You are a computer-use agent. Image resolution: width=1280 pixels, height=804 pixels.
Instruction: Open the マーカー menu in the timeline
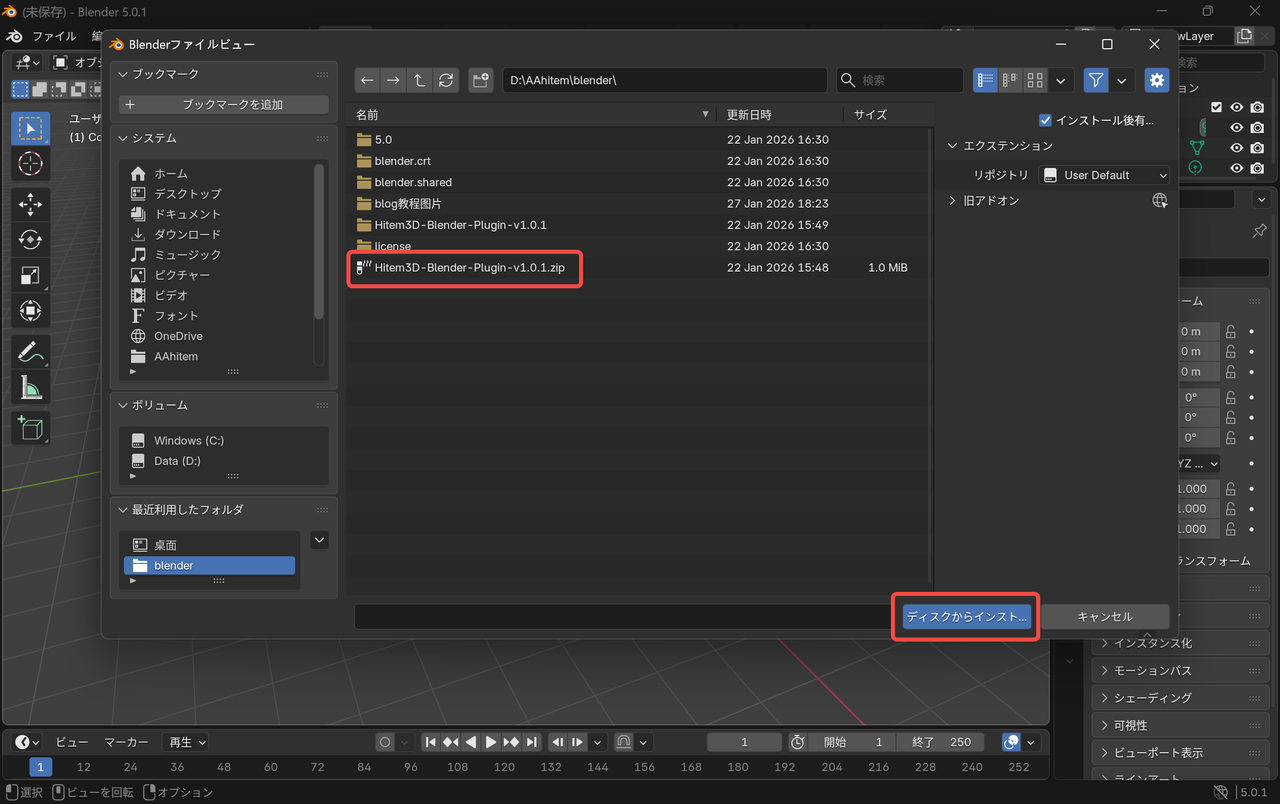click(x=126, y=741)
